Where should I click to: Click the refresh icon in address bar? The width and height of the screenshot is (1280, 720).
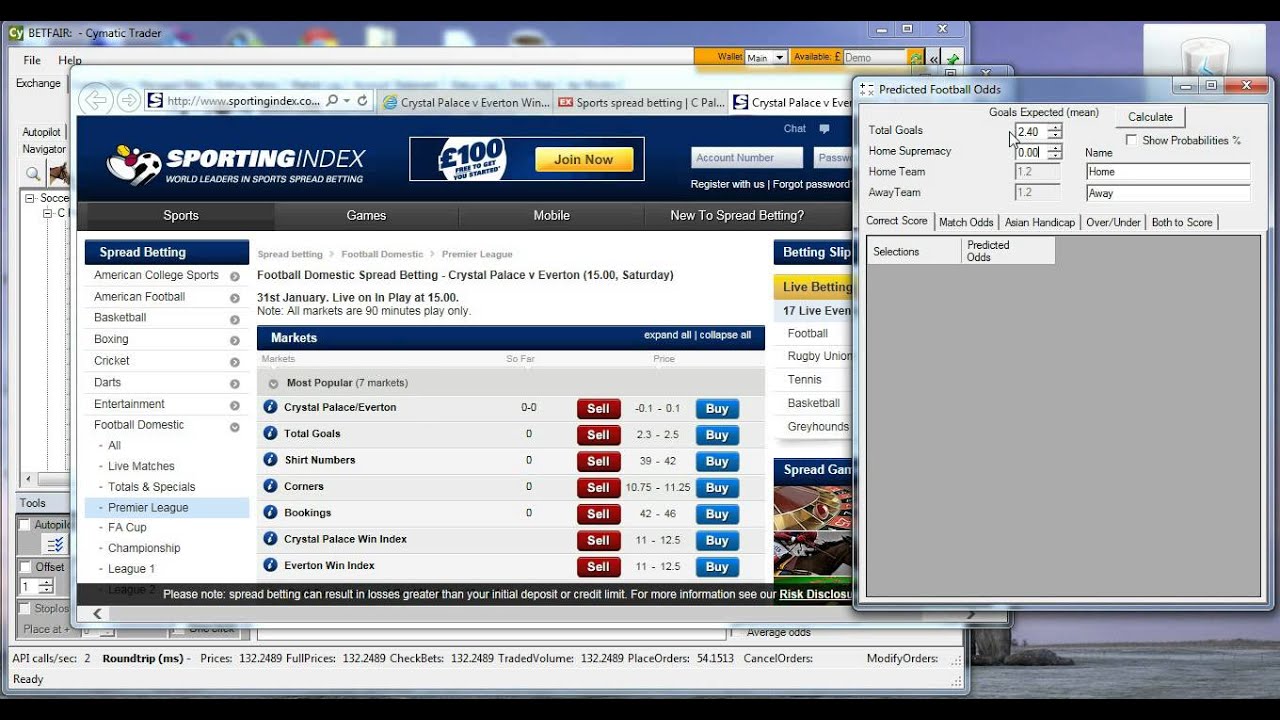[362, 101]
